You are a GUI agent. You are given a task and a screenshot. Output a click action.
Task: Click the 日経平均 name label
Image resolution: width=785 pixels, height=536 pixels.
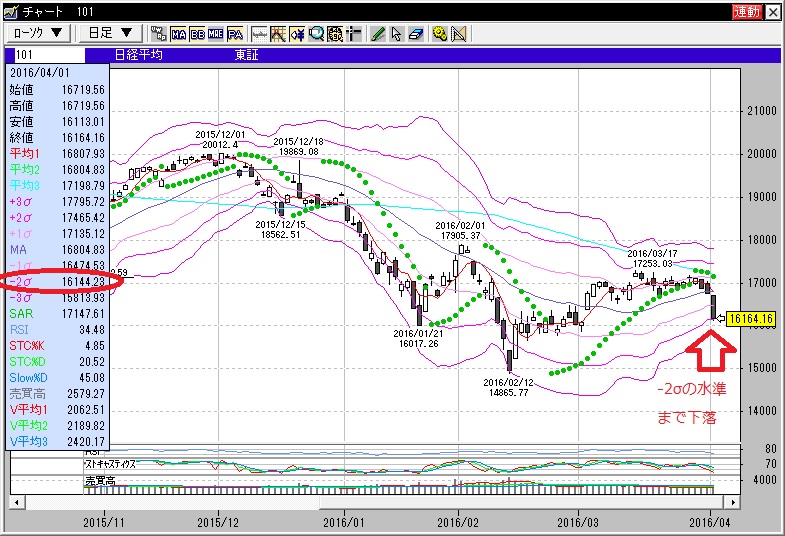point(139,55)
